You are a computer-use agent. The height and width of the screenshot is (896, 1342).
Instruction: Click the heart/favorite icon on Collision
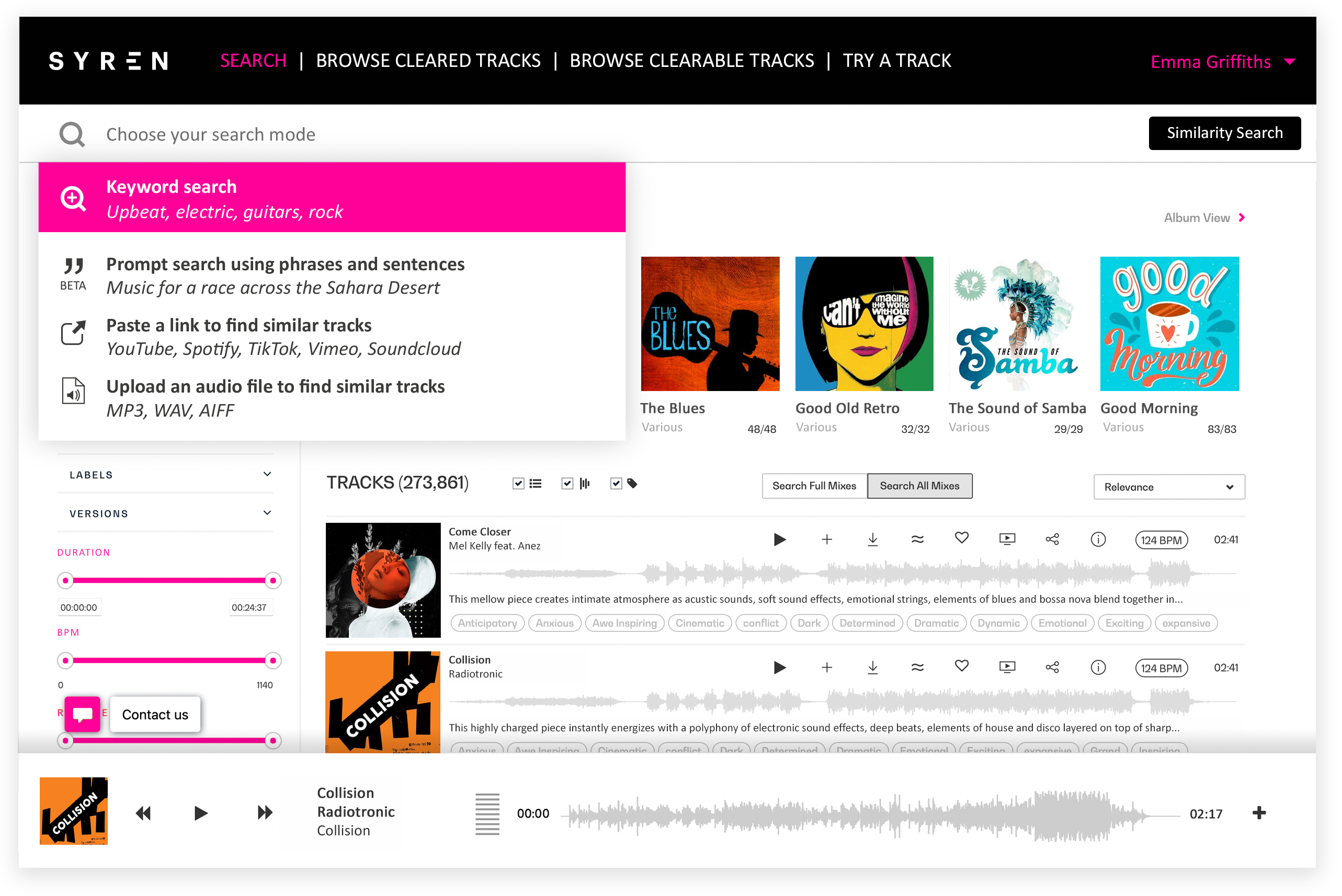point(962,667)
